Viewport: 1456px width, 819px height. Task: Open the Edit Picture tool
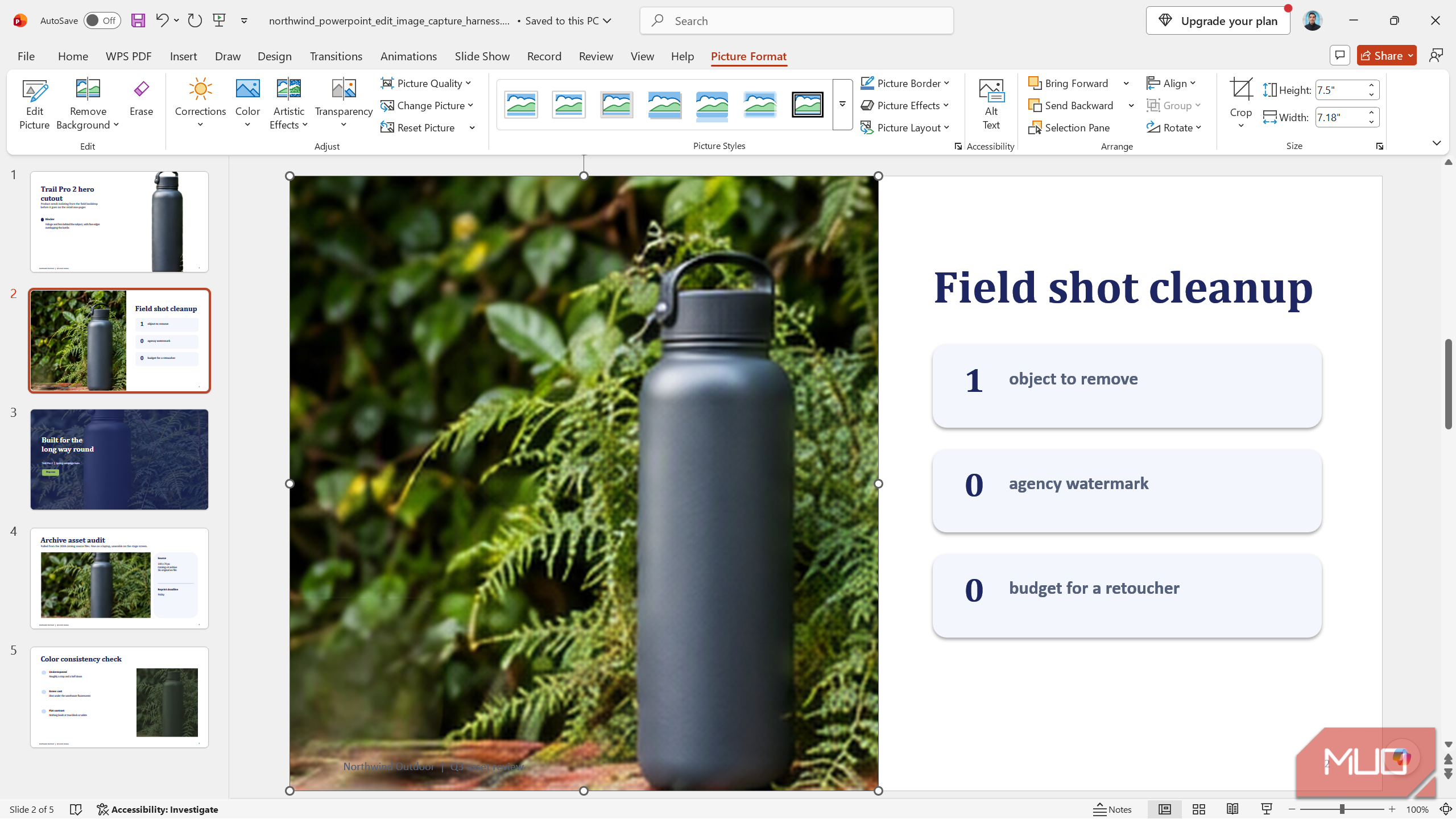tap(34, 105)
